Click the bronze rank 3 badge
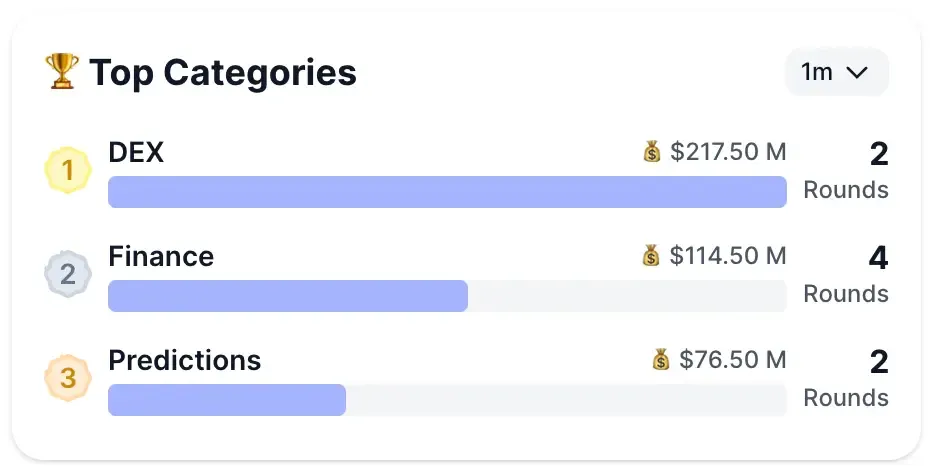This screenshot has width=932, height=470. pyautogui.click(x=68, y=379)
